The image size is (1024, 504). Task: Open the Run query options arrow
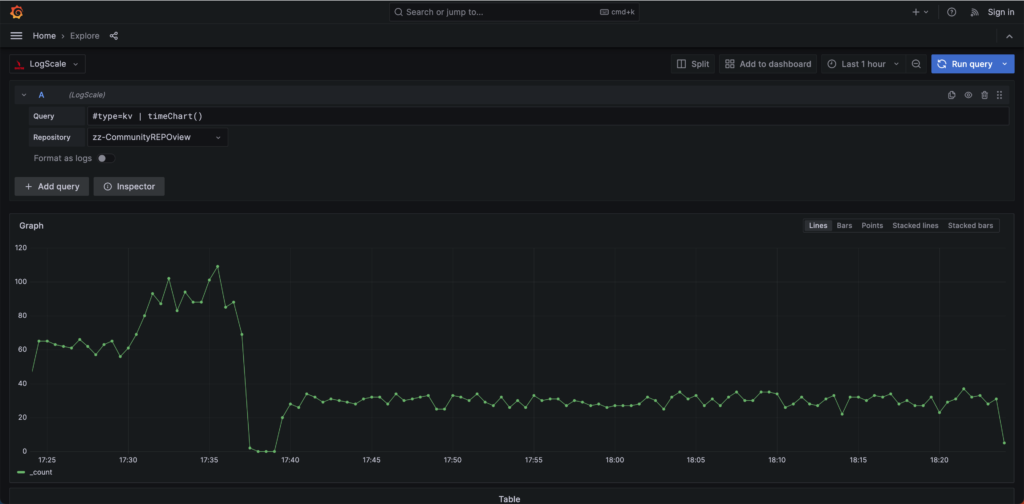point(1006,64)
